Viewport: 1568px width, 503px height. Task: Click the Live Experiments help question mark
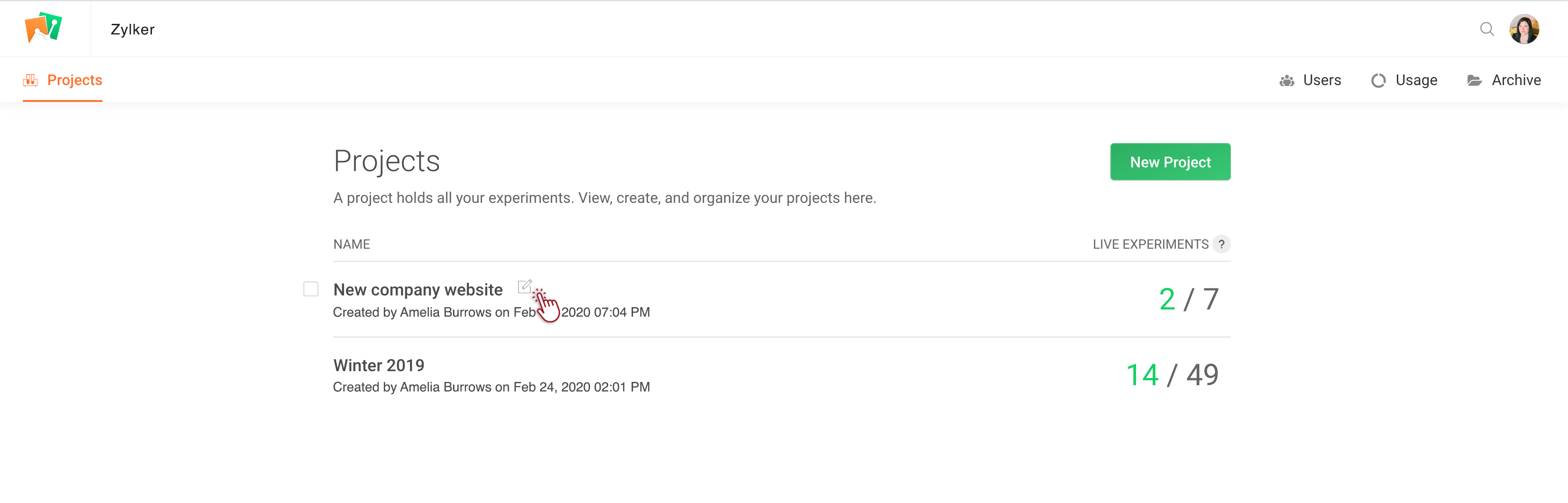[x=1221, y=244]
